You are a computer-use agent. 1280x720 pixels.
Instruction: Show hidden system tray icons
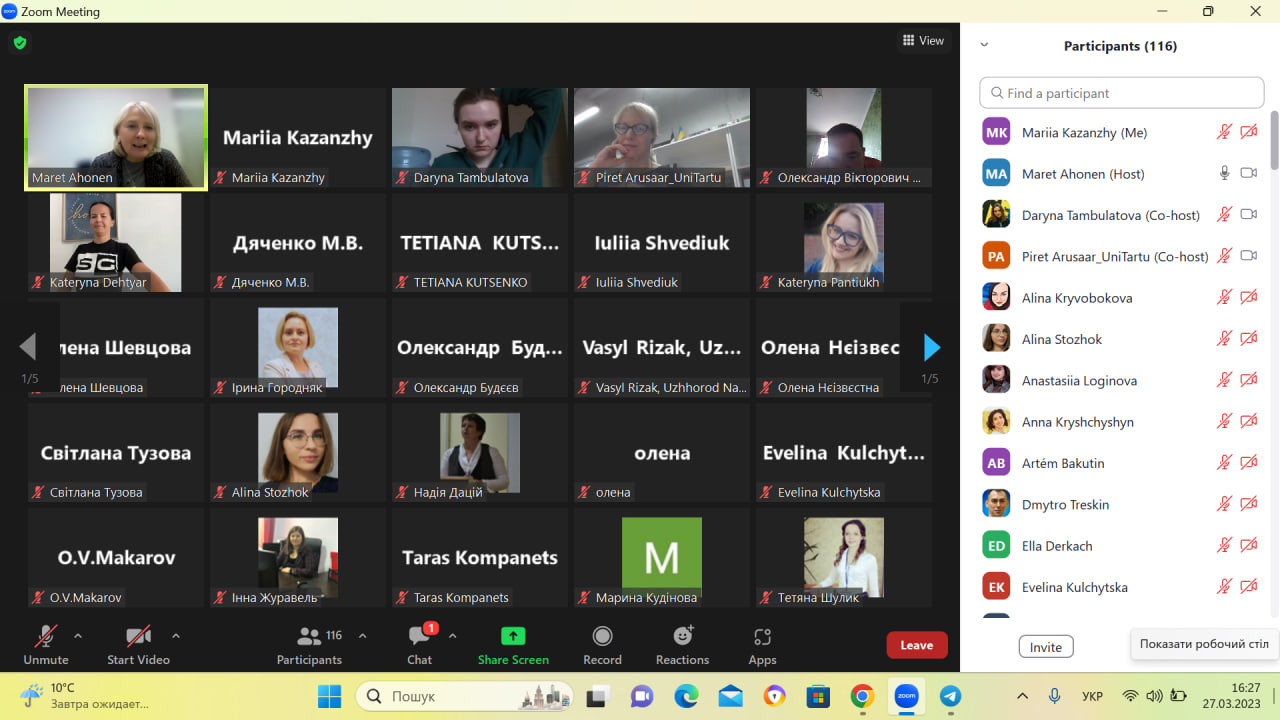[1022, 696]
